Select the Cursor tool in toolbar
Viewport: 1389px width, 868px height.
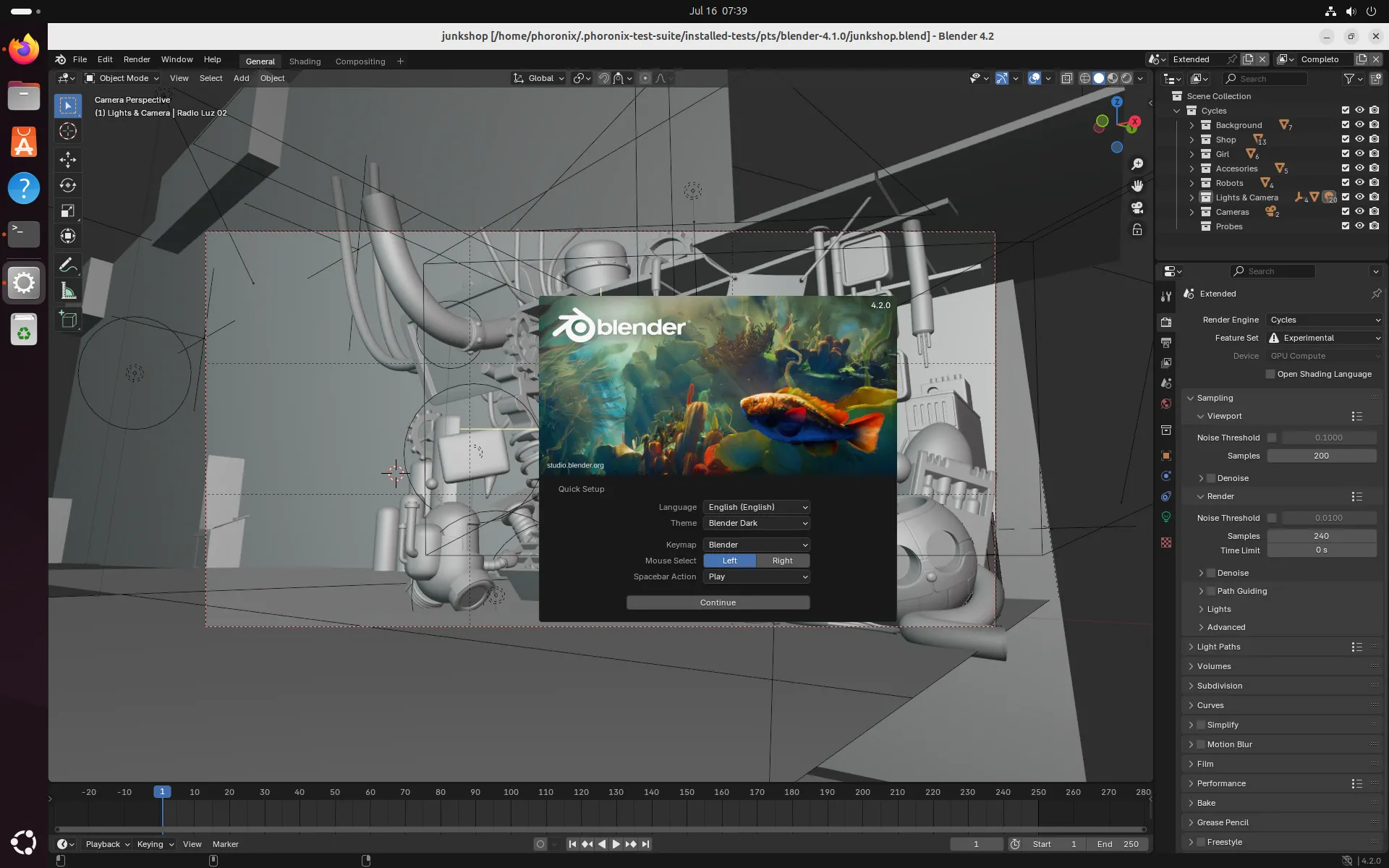(x=68, y=131)
